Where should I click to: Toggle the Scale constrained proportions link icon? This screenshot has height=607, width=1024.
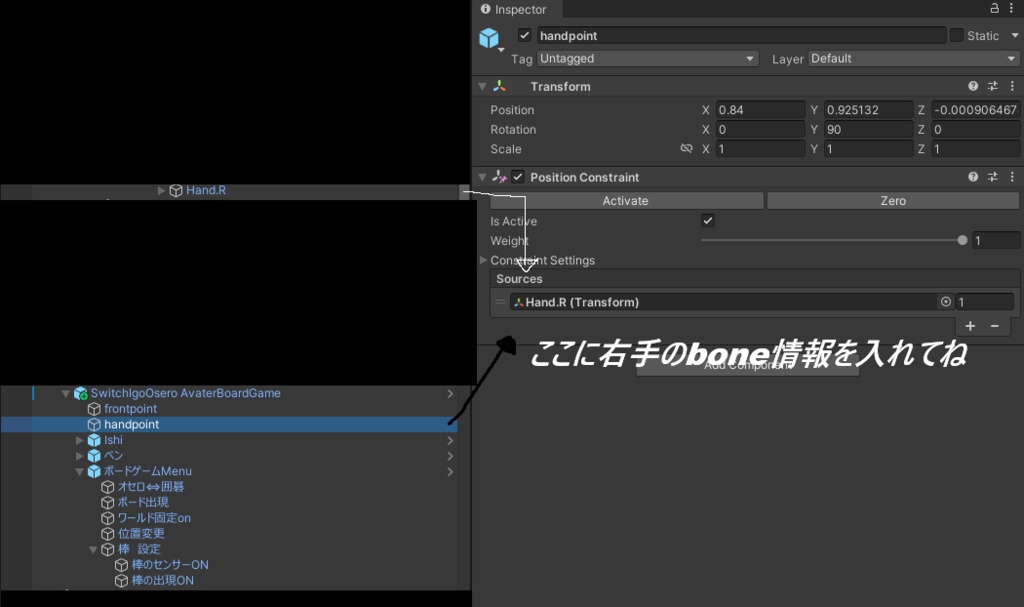pyautogui.click(x=686, y=148)
